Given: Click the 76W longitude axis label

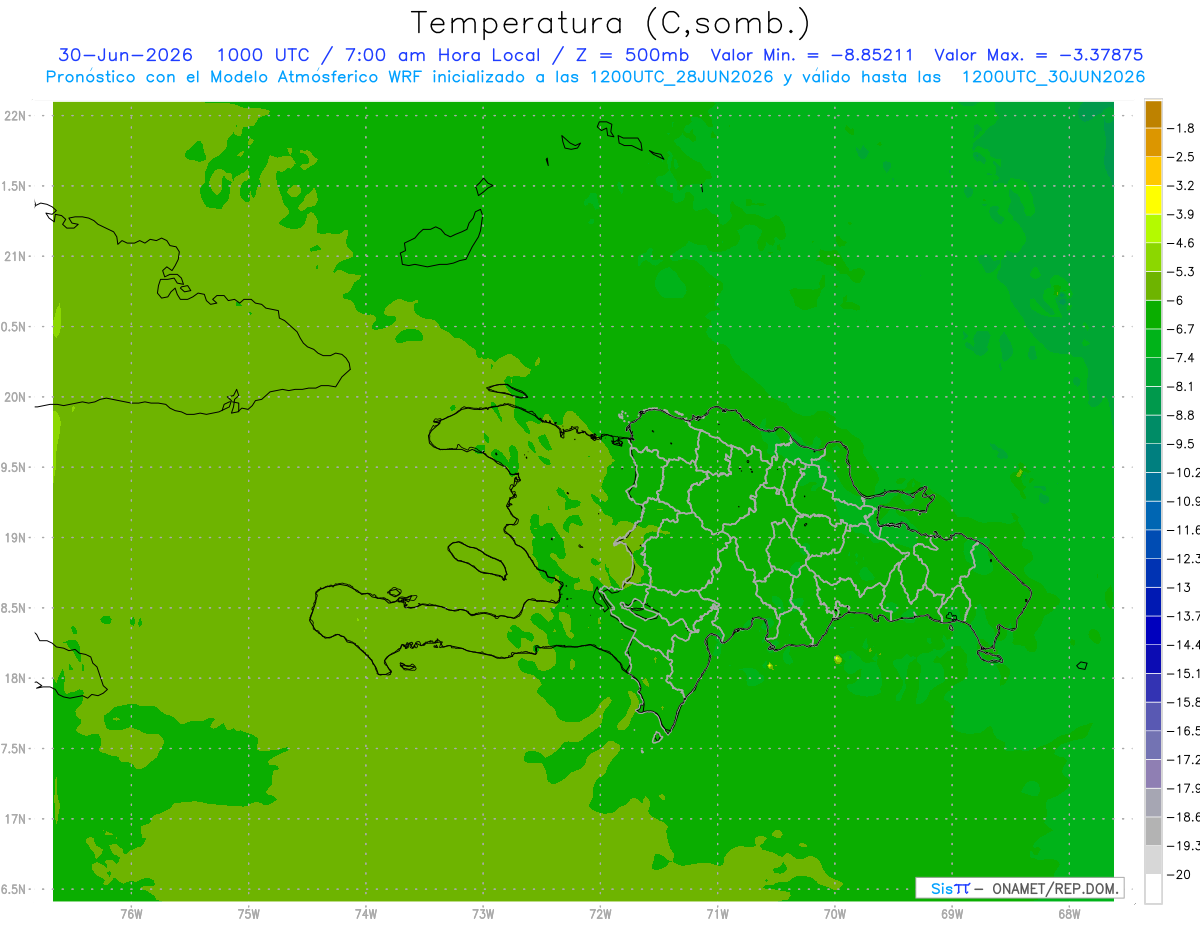Looking at the screenshot, I should [131, 913].
